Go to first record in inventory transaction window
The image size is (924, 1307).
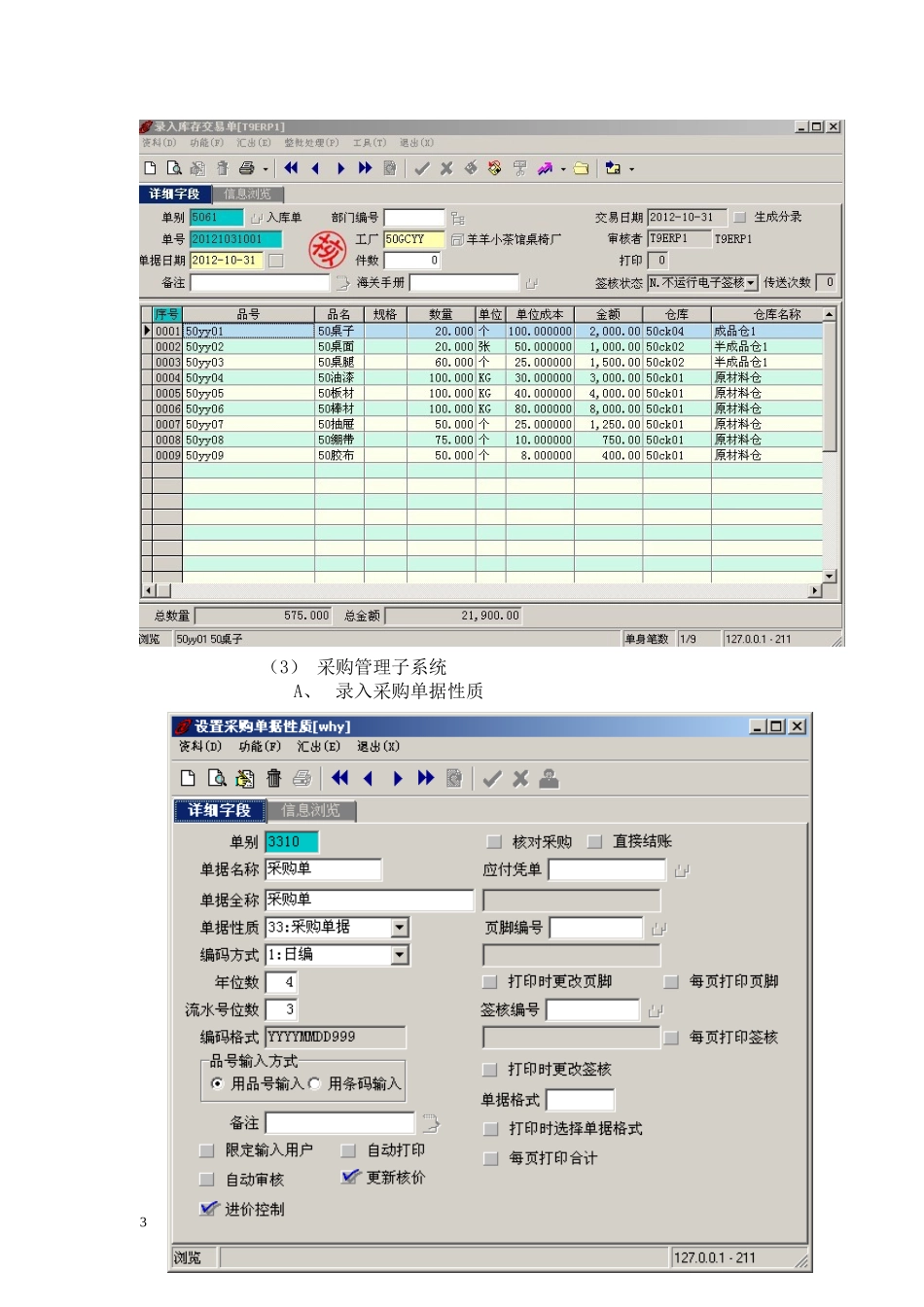coord(291,168)
